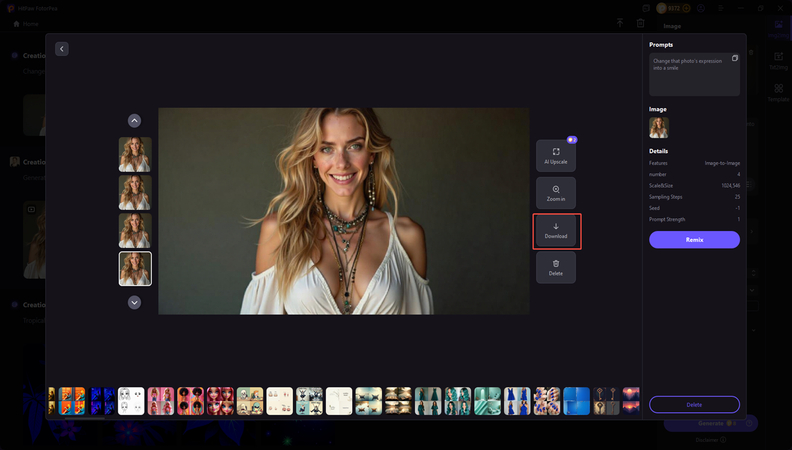Click the dimmed Generate button
This screenshot has height=450, width=792.
coord(710,423)
